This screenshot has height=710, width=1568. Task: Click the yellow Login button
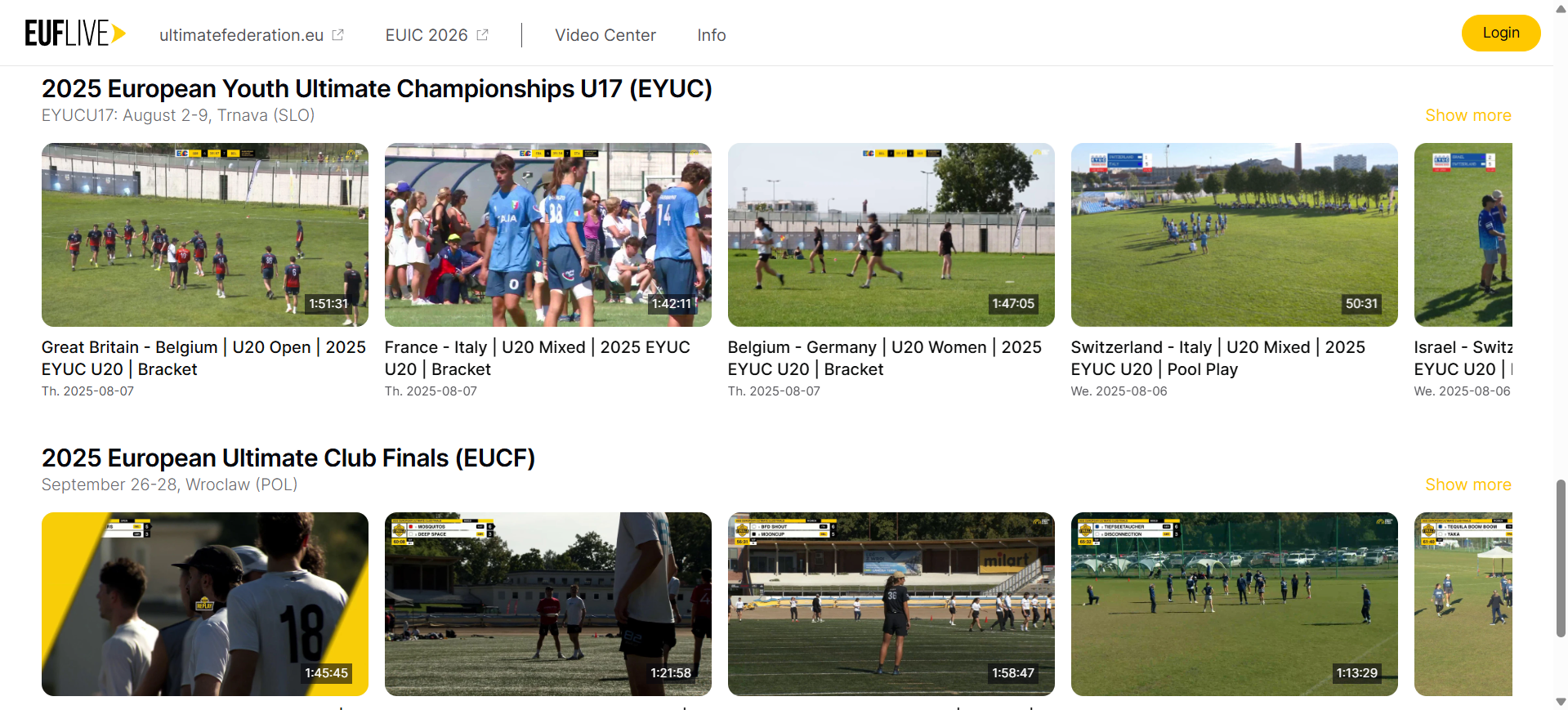point(1501,33)
